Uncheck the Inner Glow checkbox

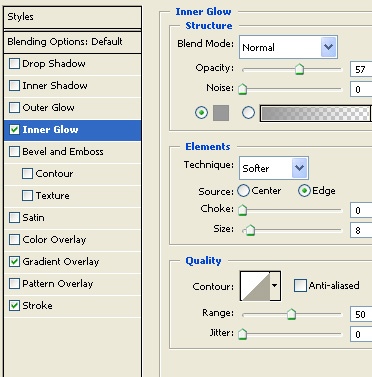14,129
